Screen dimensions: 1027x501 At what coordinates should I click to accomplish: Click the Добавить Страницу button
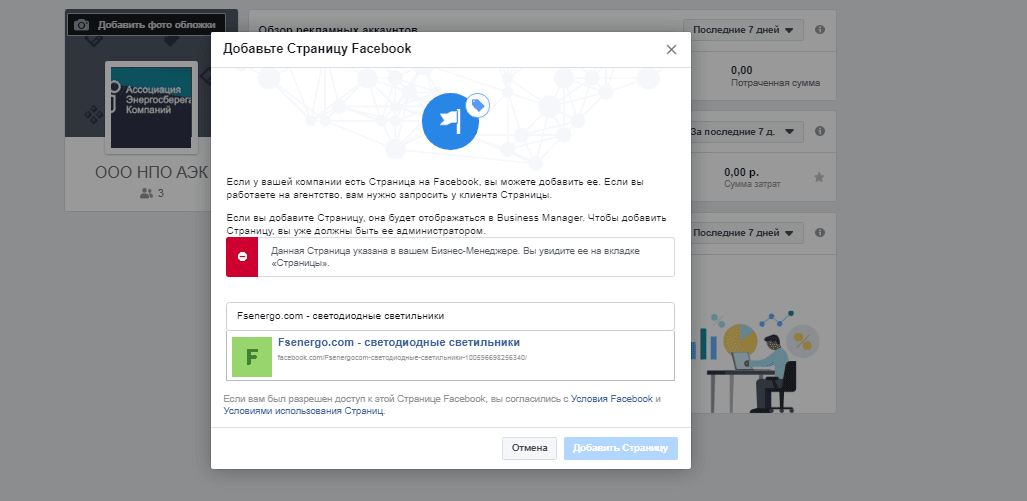[x=620, y=448]
